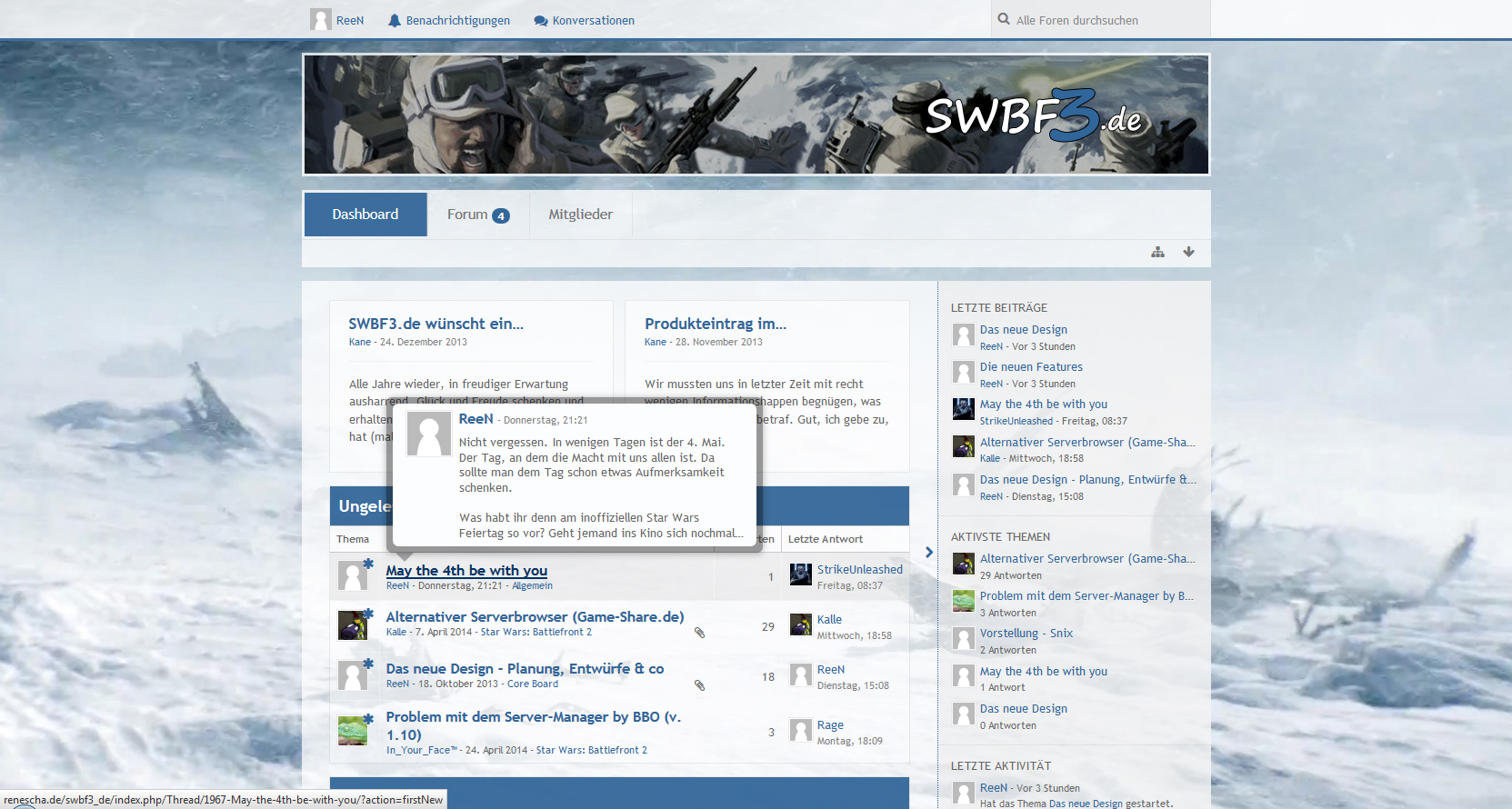Jump down using the arrow icon

pyautogui.click(x=1188, y=252)
